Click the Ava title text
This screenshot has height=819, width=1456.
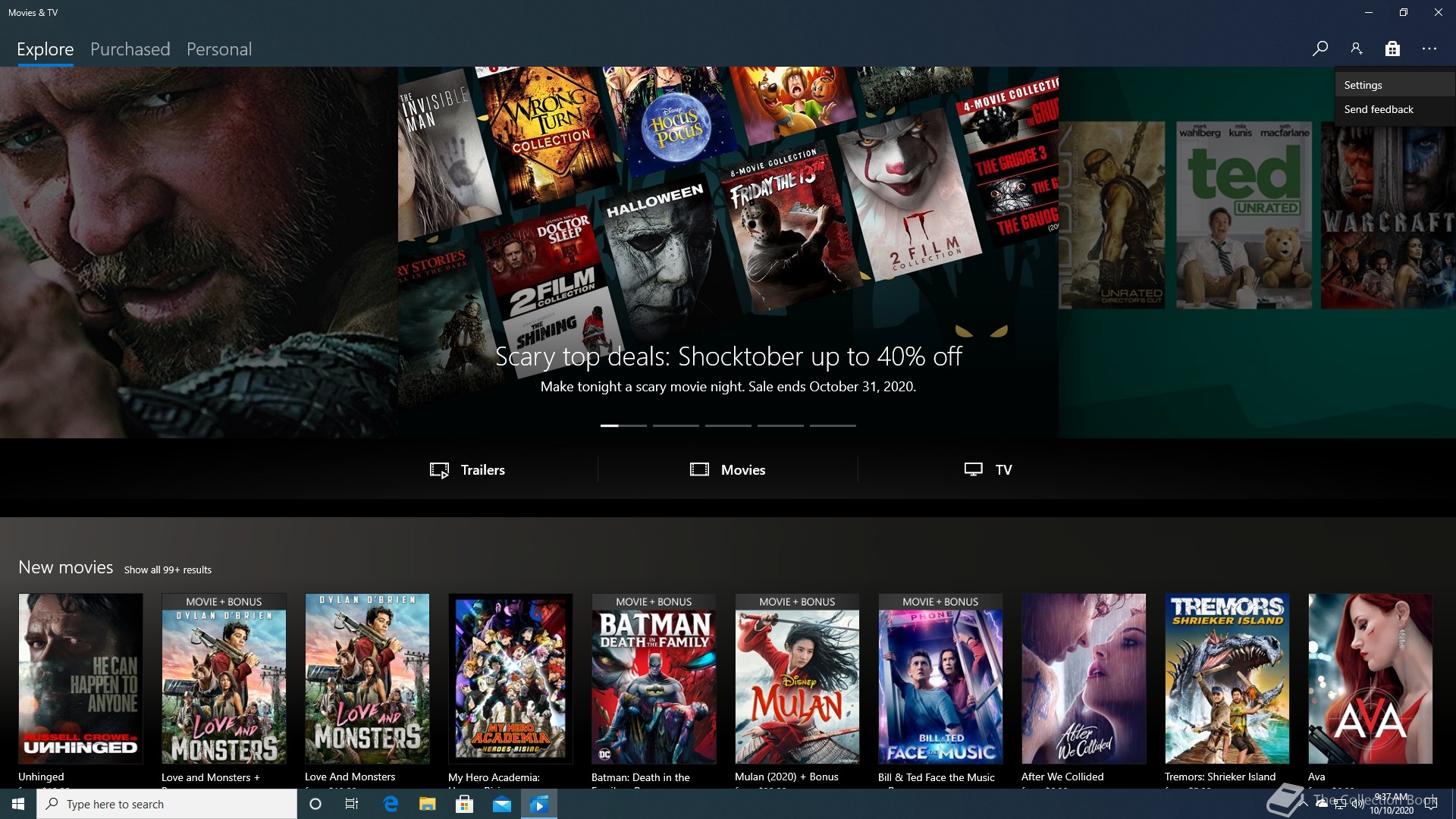pos(1316,777)
